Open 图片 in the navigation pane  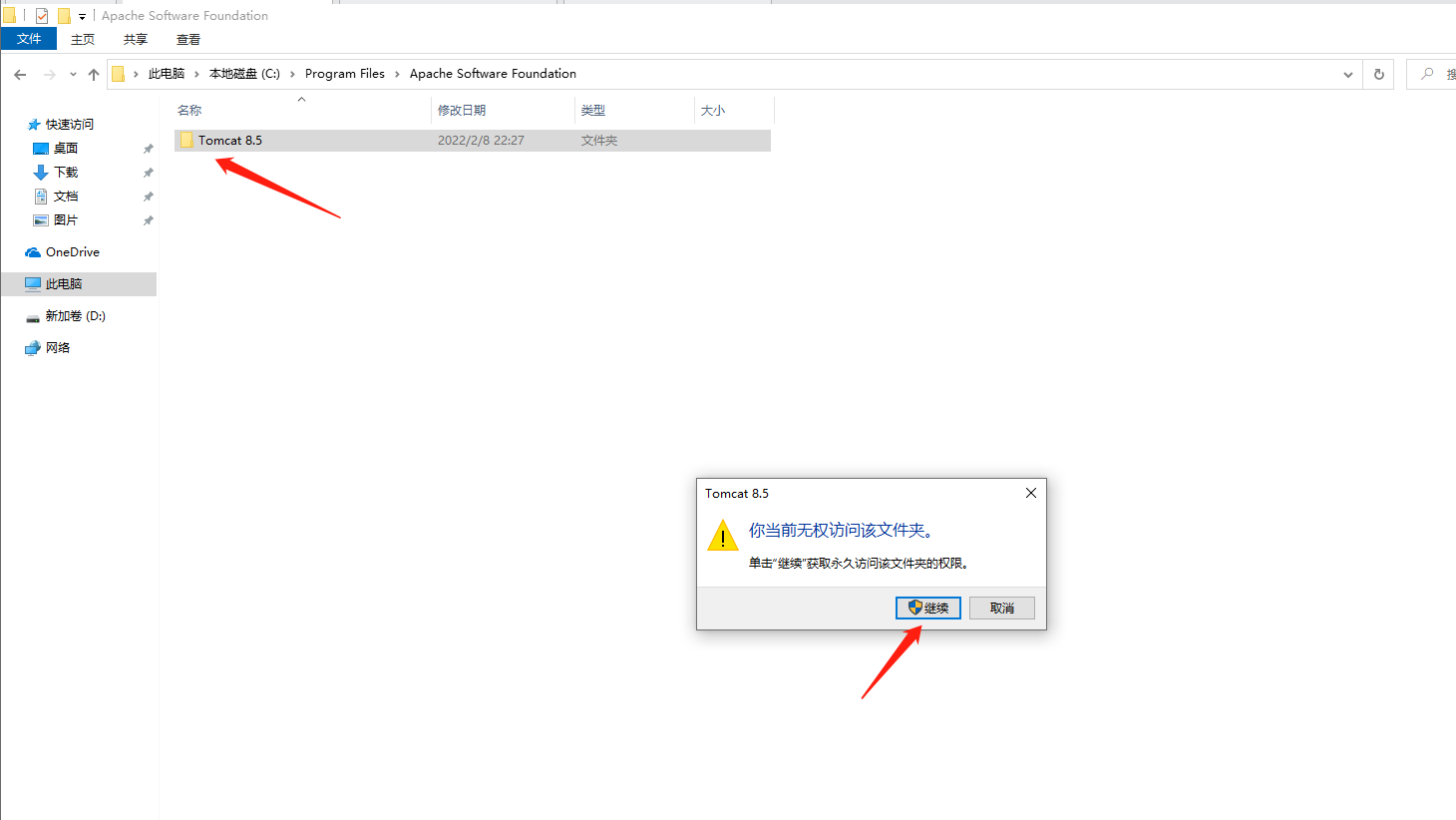(x=66, y=220)
